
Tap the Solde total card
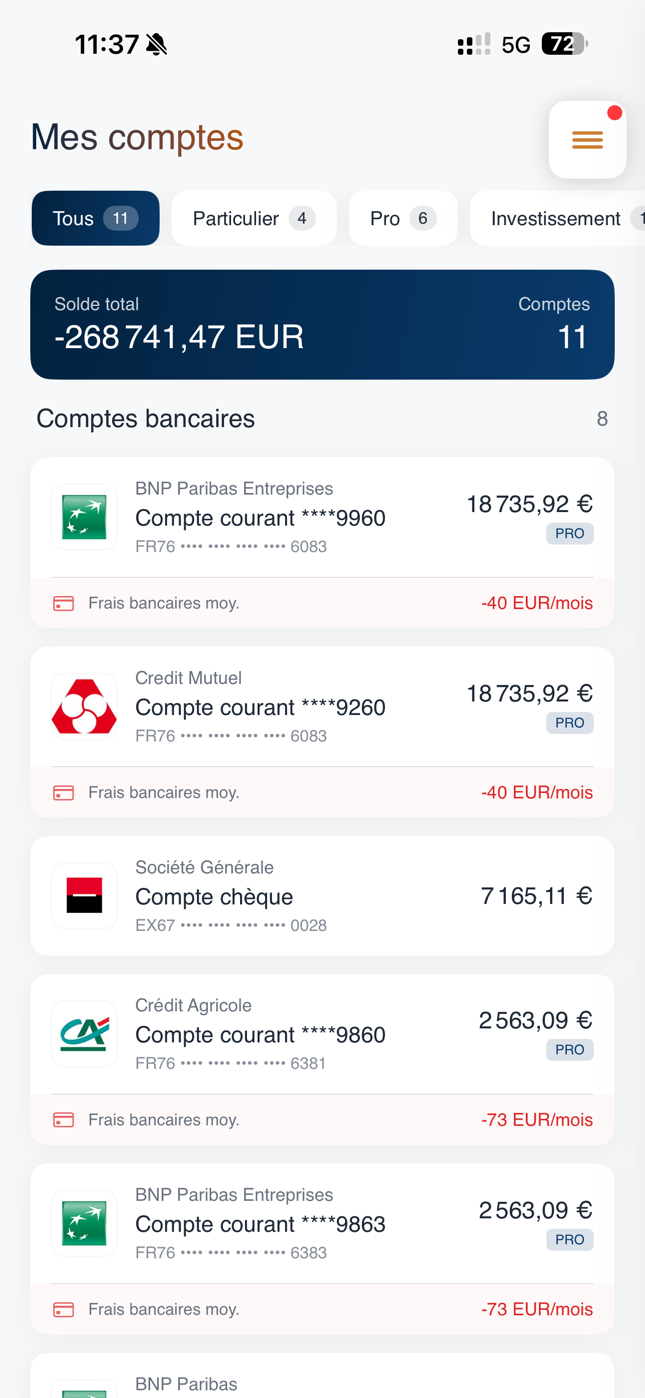point(322,324)
